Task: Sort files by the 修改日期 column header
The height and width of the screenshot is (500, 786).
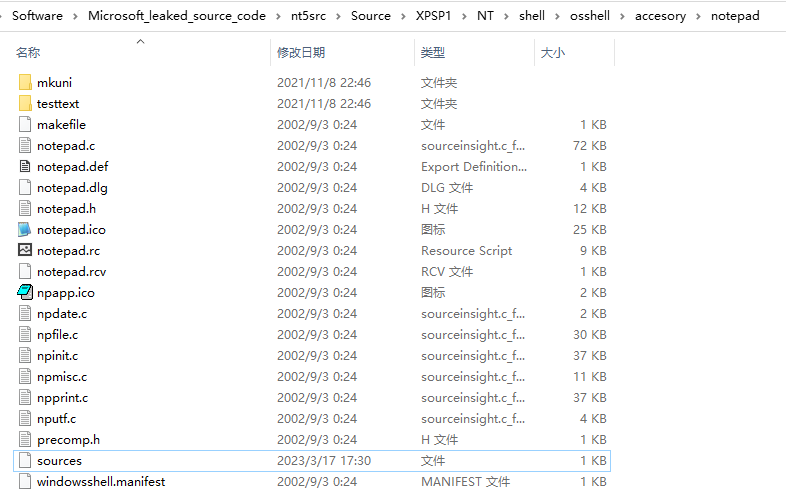Action: [x=301, y=52]
